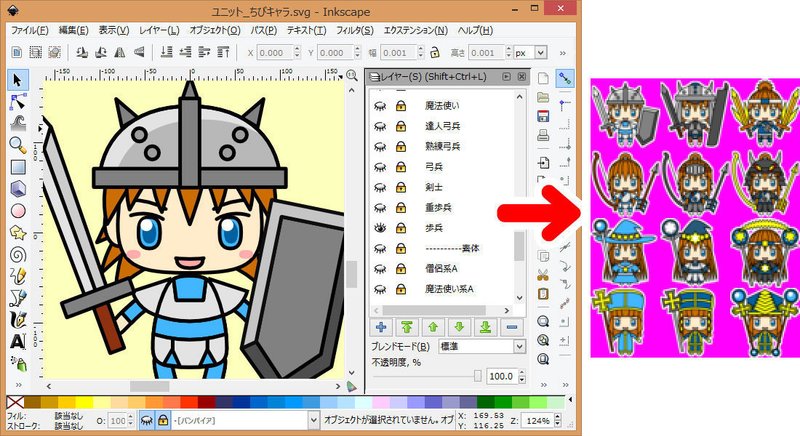Open the レイヤー(L) menu
This screenshot has height=436, width=800.
pyautogui.click(x=159, y=30)
